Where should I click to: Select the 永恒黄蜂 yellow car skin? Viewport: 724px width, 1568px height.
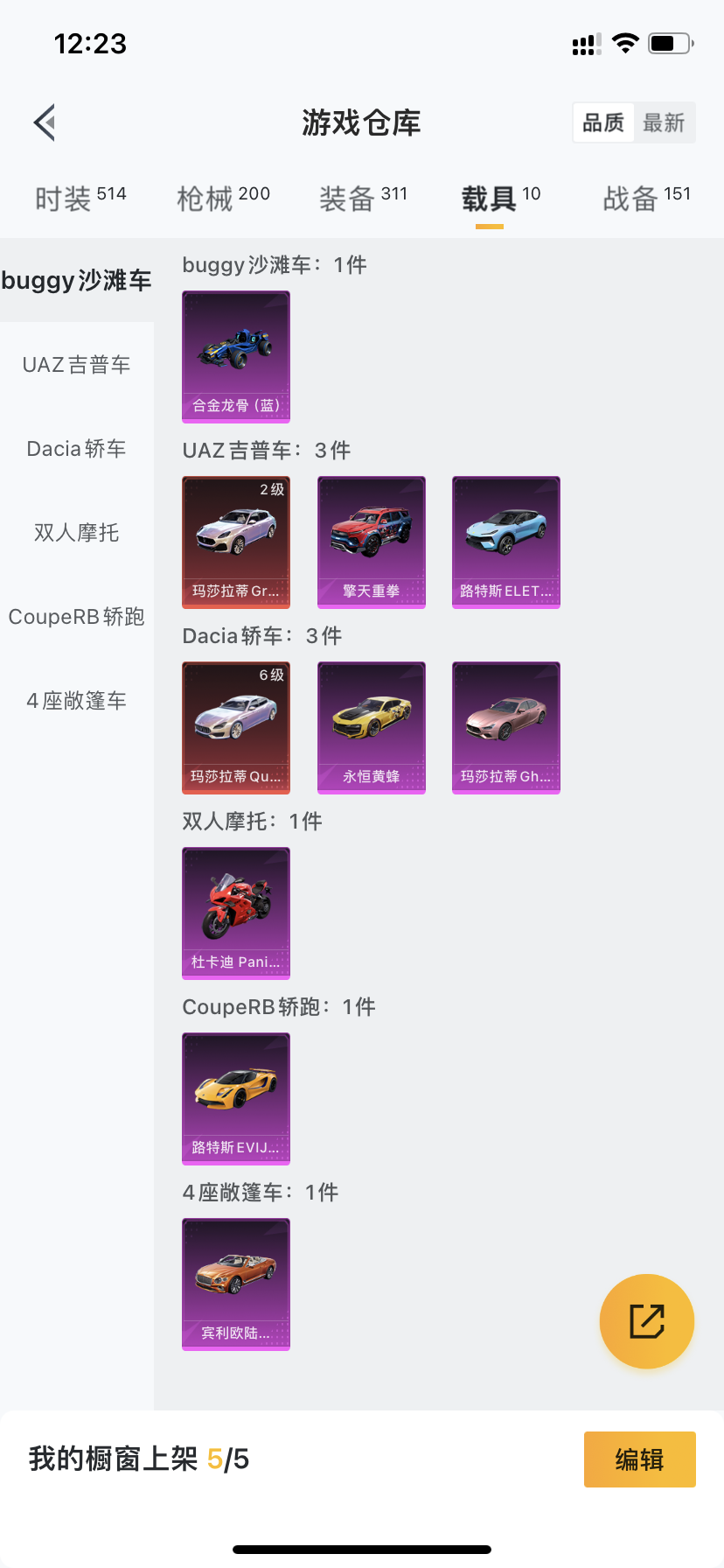click(x=372, y=728)
